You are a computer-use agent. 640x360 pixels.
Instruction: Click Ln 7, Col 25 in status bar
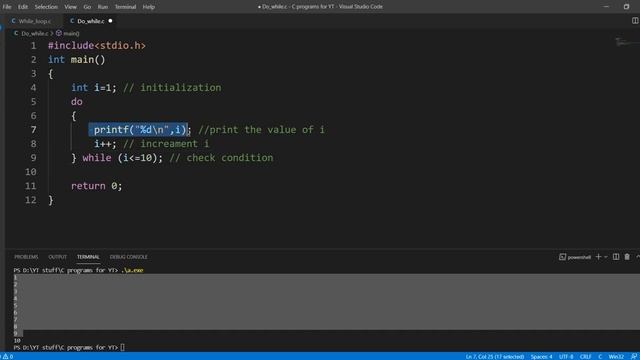pos(495,357)
